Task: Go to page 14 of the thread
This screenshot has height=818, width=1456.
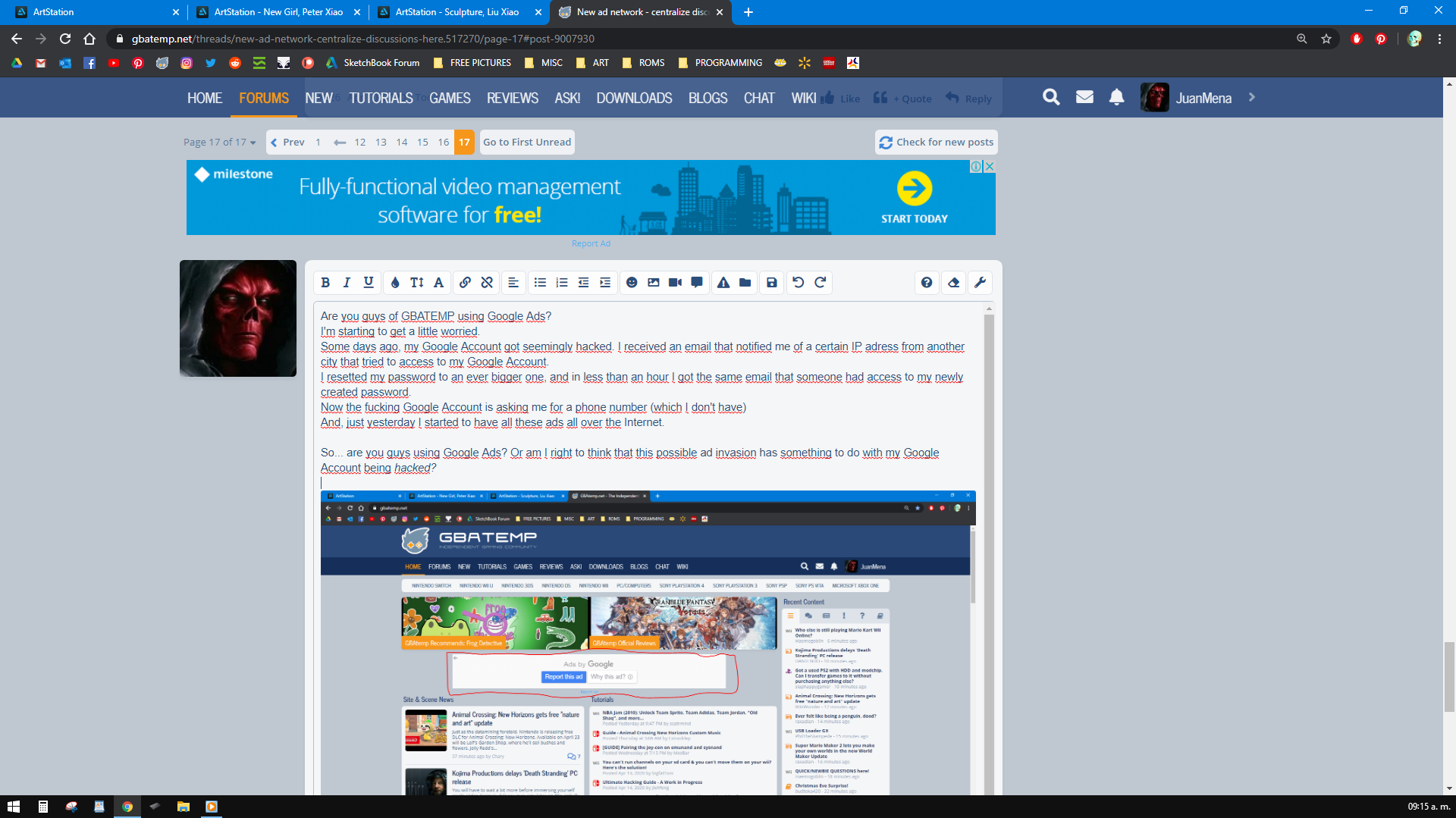Action: (x=402, y=142)
